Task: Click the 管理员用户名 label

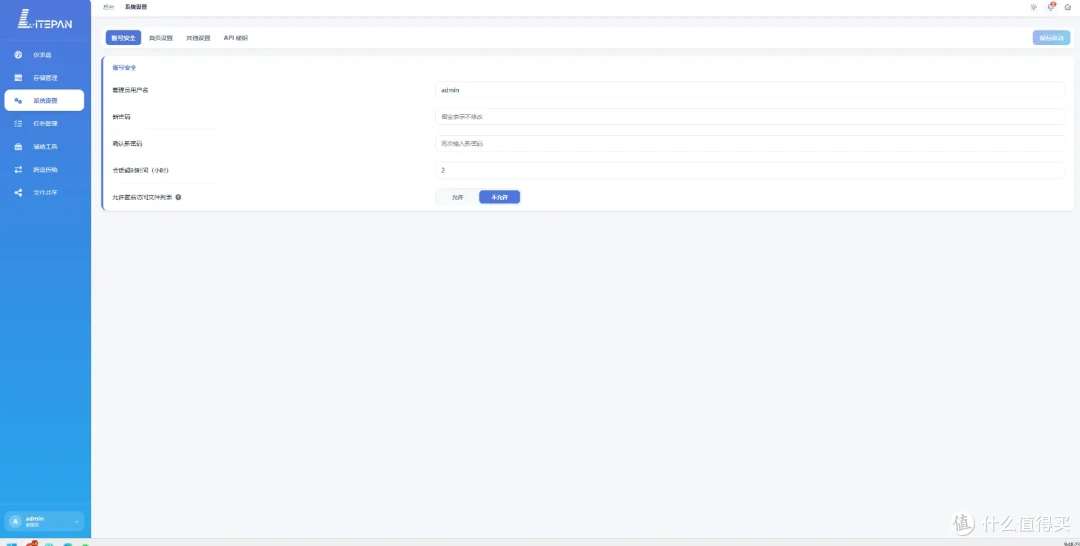Action: [130, 90]
